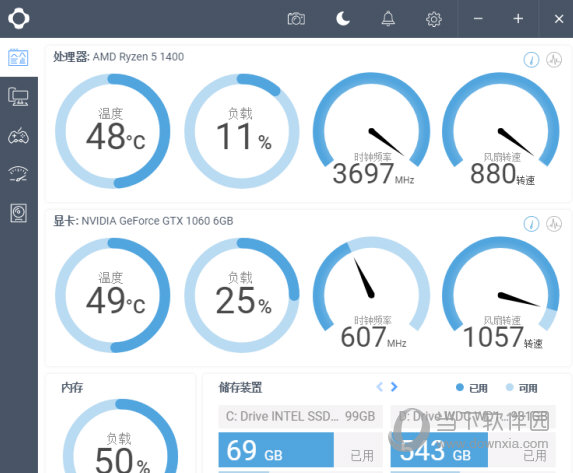This screenshot has height=473, width=573.
Task: Click the memory load 50% gauge
Action: [121, 436]
